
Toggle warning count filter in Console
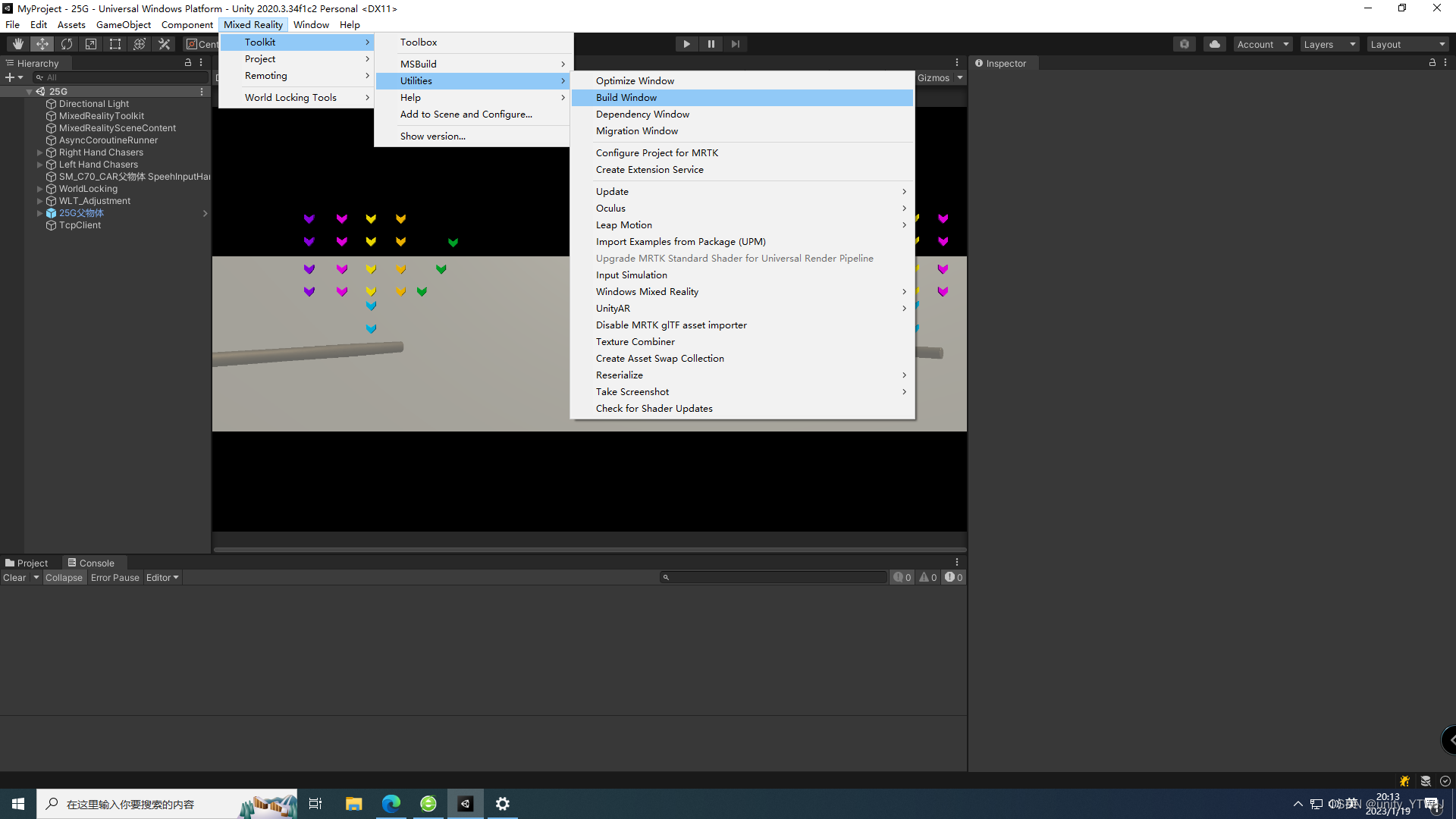pyautogui.click(x=928, y=578)
